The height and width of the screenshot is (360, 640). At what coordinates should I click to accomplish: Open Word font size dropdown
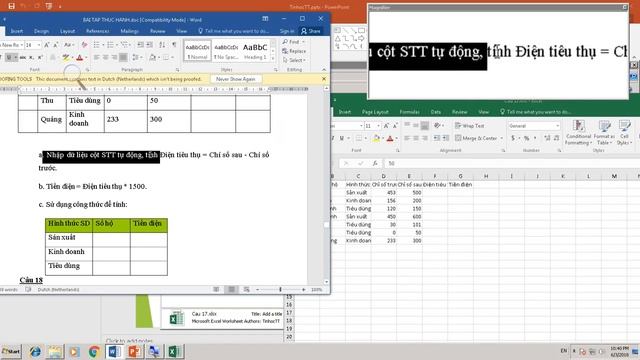(x=39, y=45)
